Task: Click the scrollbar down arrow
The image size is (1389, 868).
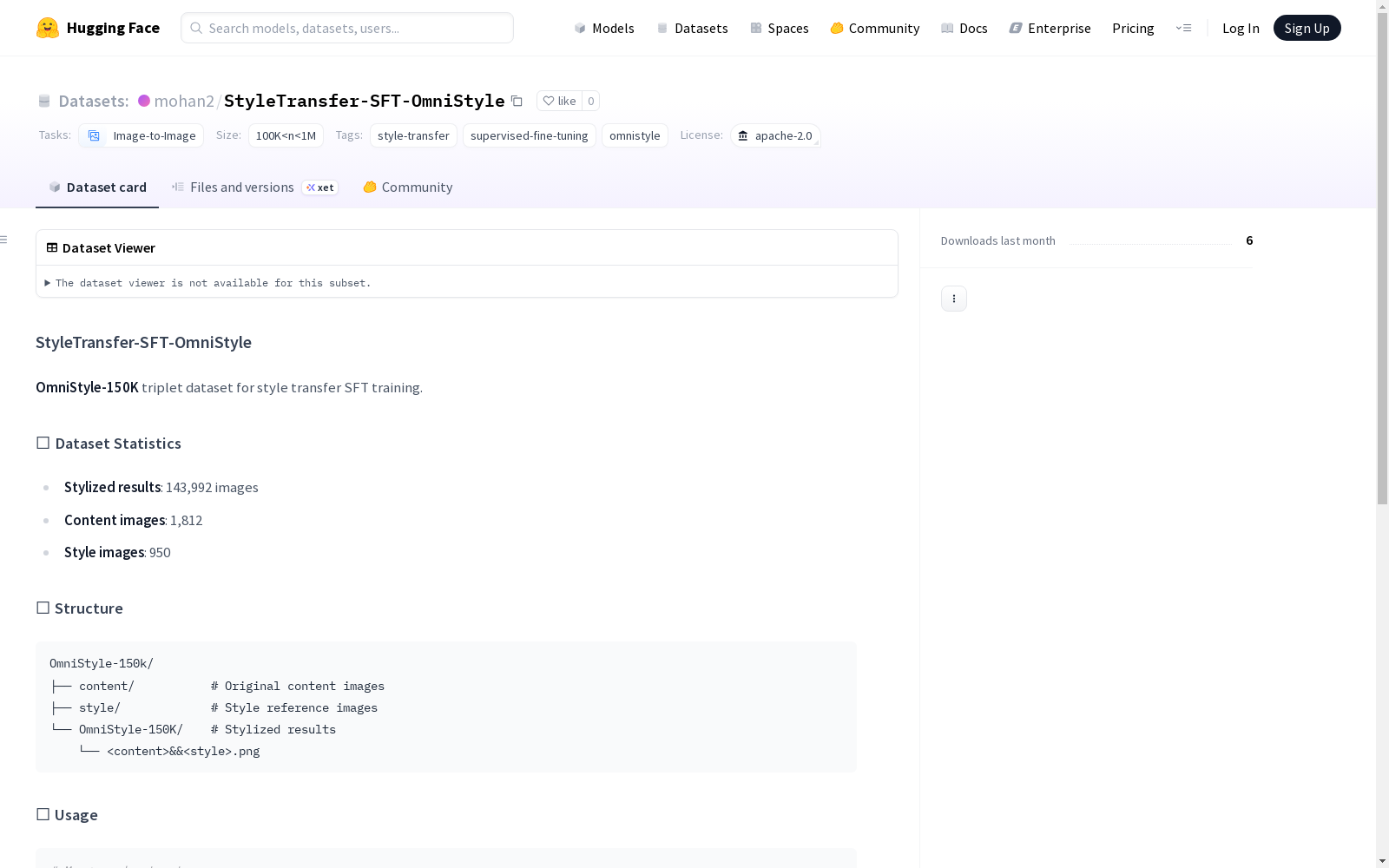Action: 1382,861
